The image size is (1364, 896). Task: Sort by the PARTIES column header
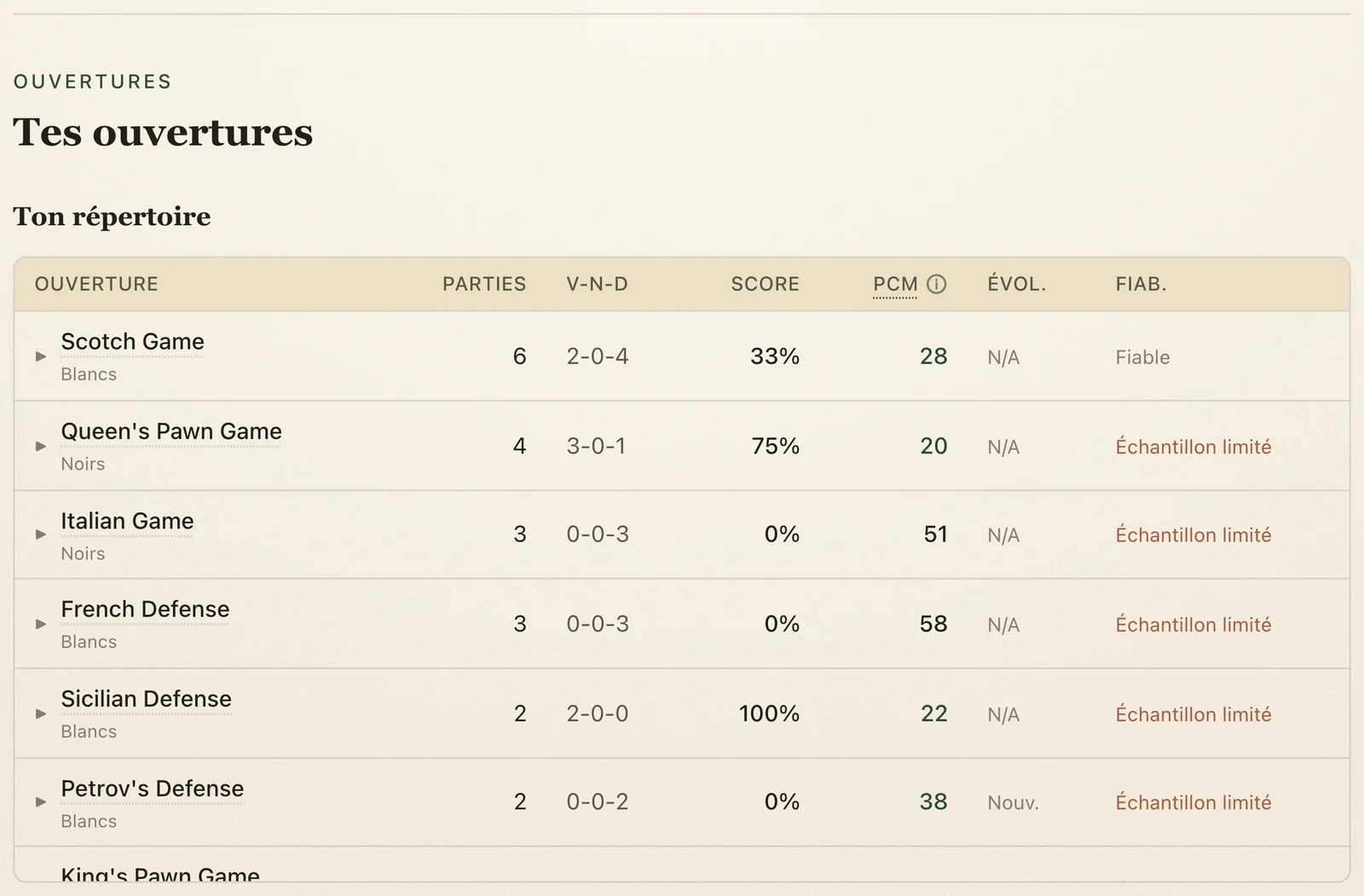tap(484, 284)
